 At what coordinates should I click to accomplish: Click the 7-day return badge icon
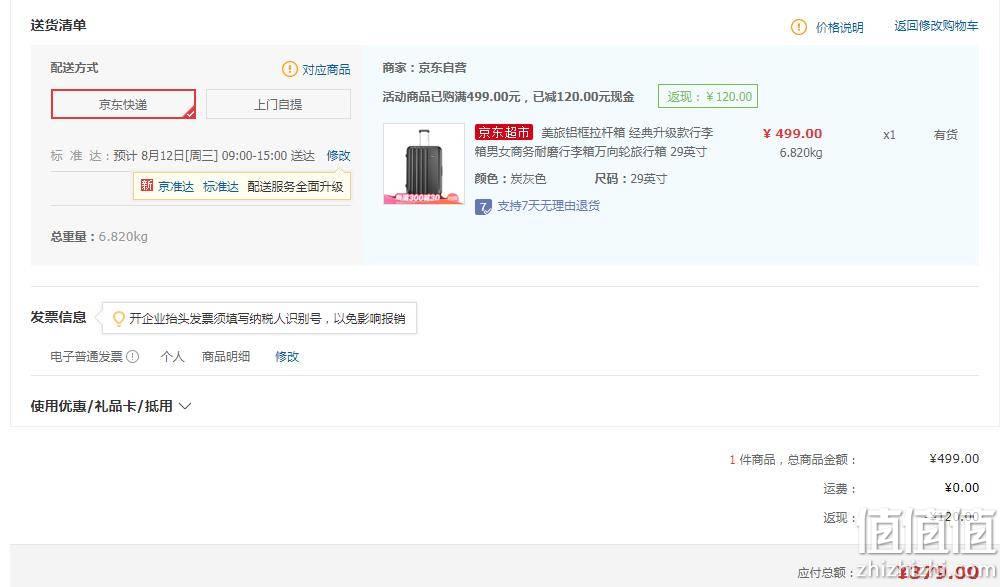483,207
